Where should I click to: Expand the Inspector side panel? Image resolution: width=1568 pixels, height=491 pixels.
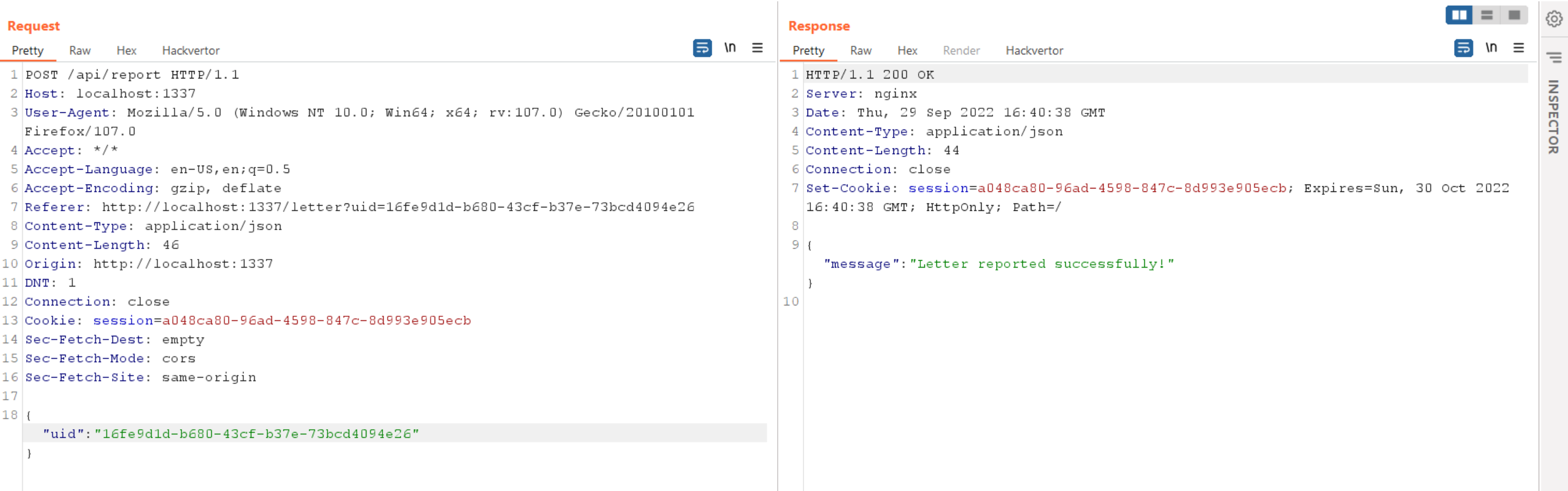[1553, 116]
